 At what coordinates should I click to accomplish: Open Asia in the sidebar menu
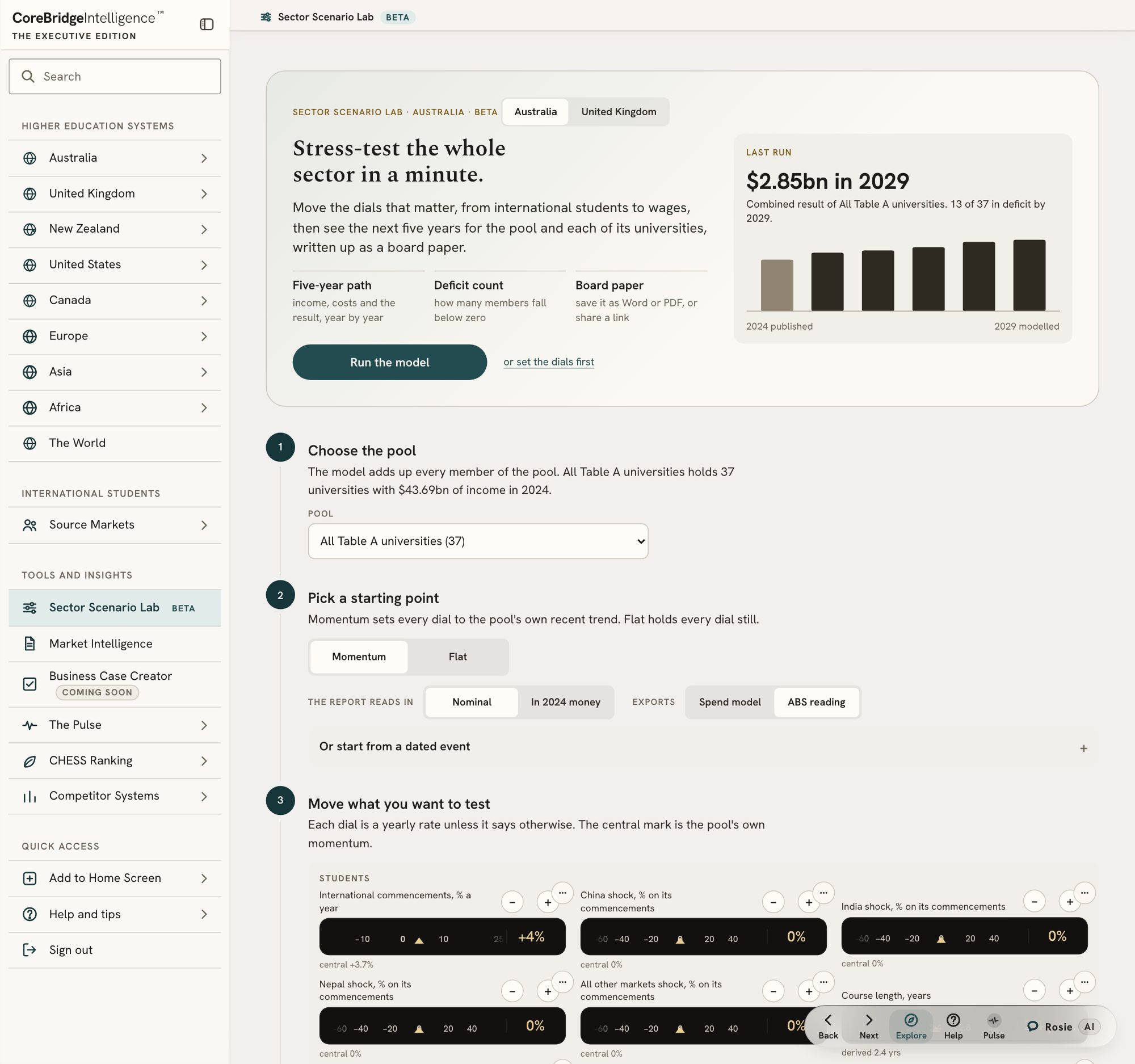point(115,372)
